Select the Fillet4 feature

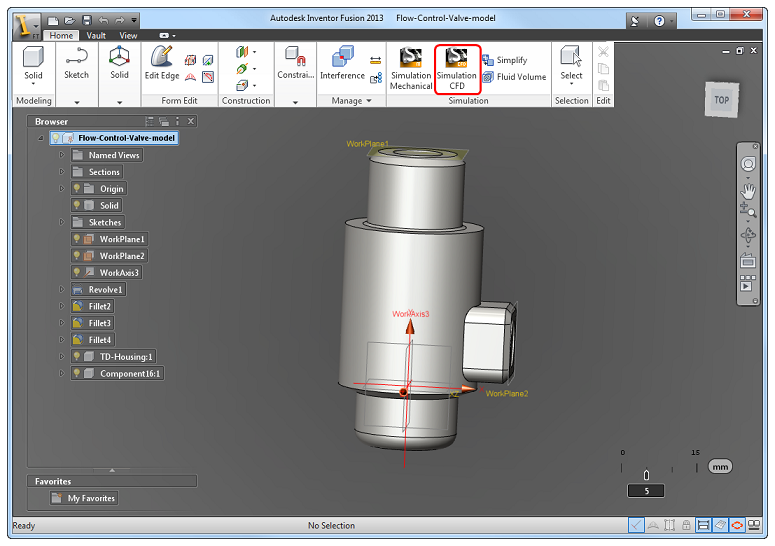pyautogui.click(x=92, y=339)
